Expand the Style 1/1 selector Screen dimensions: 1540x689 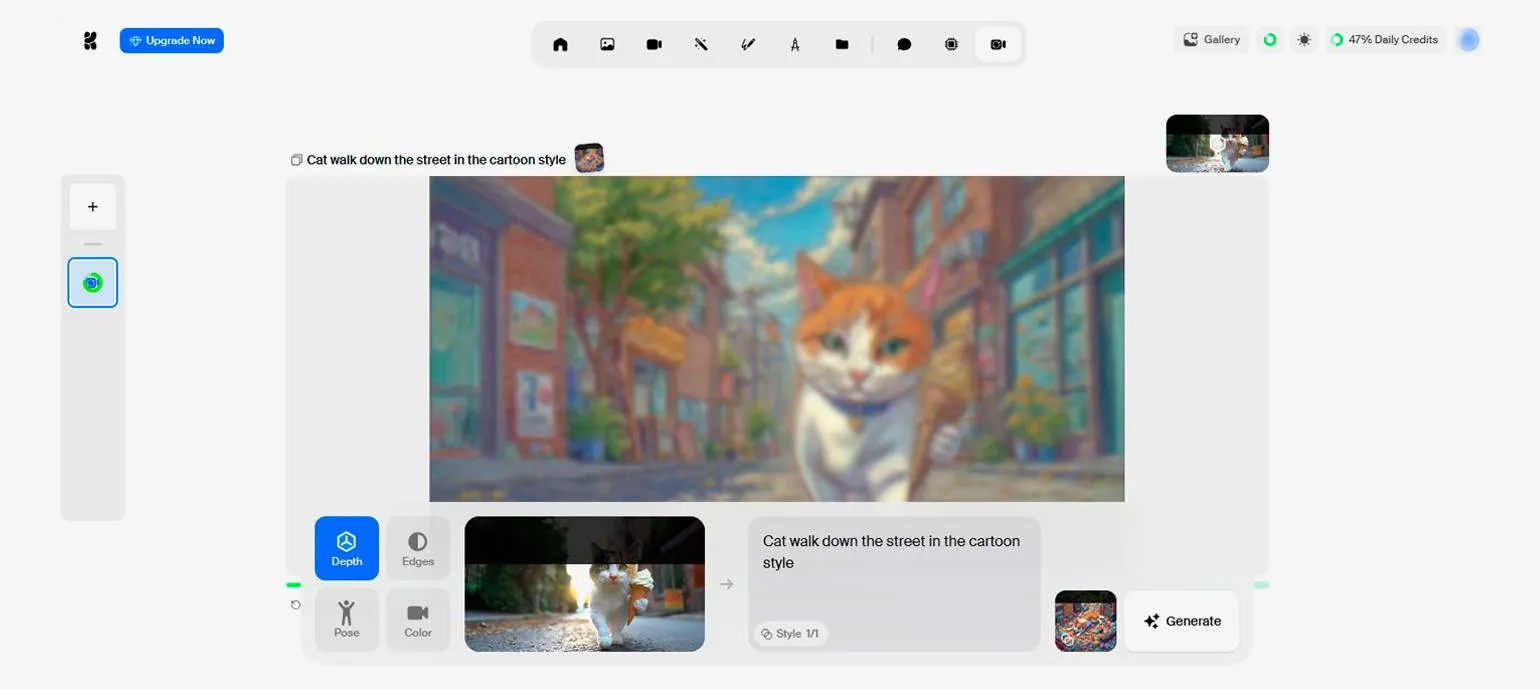tap(790, 634)
